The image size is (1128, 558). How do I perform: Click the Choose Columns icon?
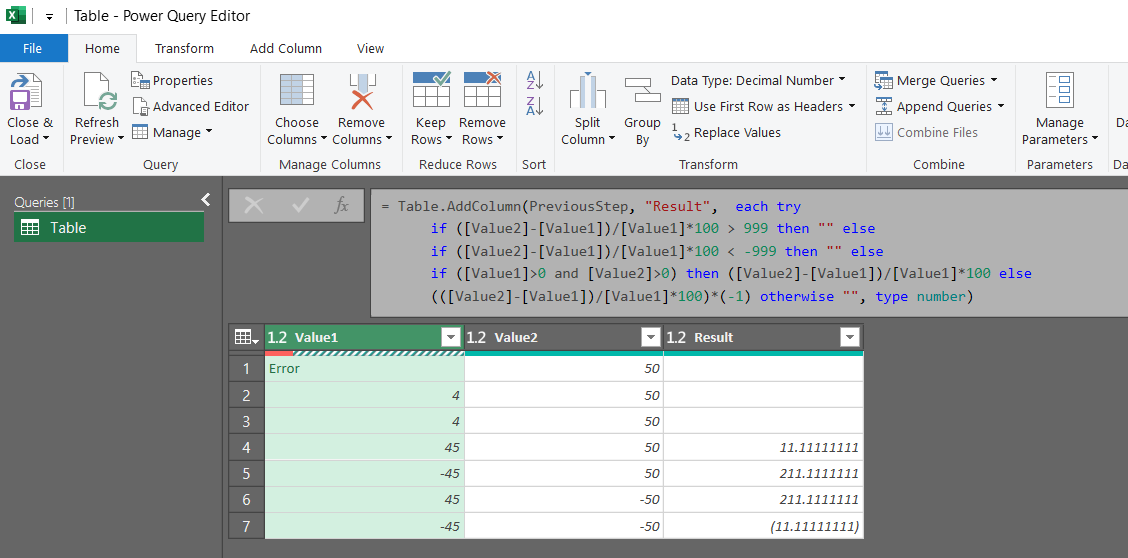pos(296,91)
